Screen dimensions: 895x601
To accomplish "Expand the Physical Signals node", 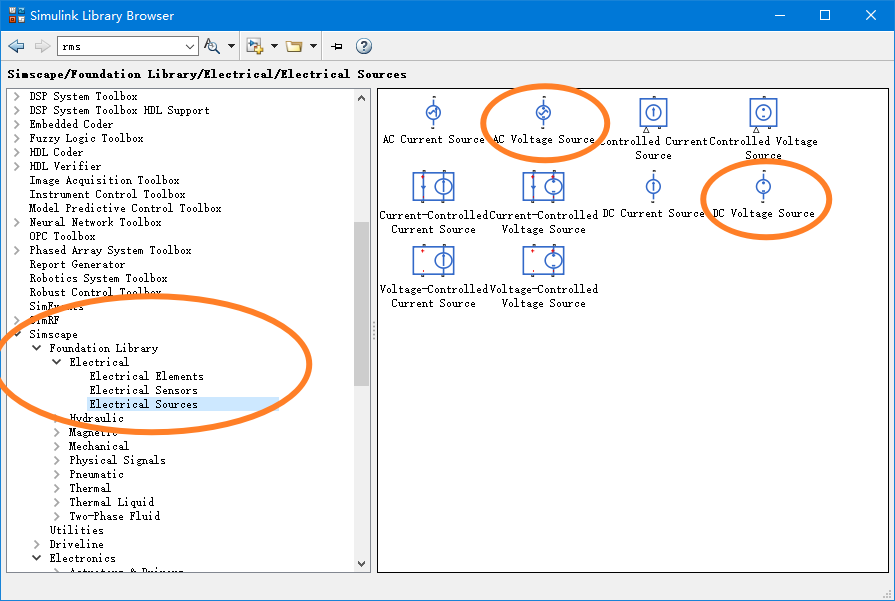I will pos(57,460).
